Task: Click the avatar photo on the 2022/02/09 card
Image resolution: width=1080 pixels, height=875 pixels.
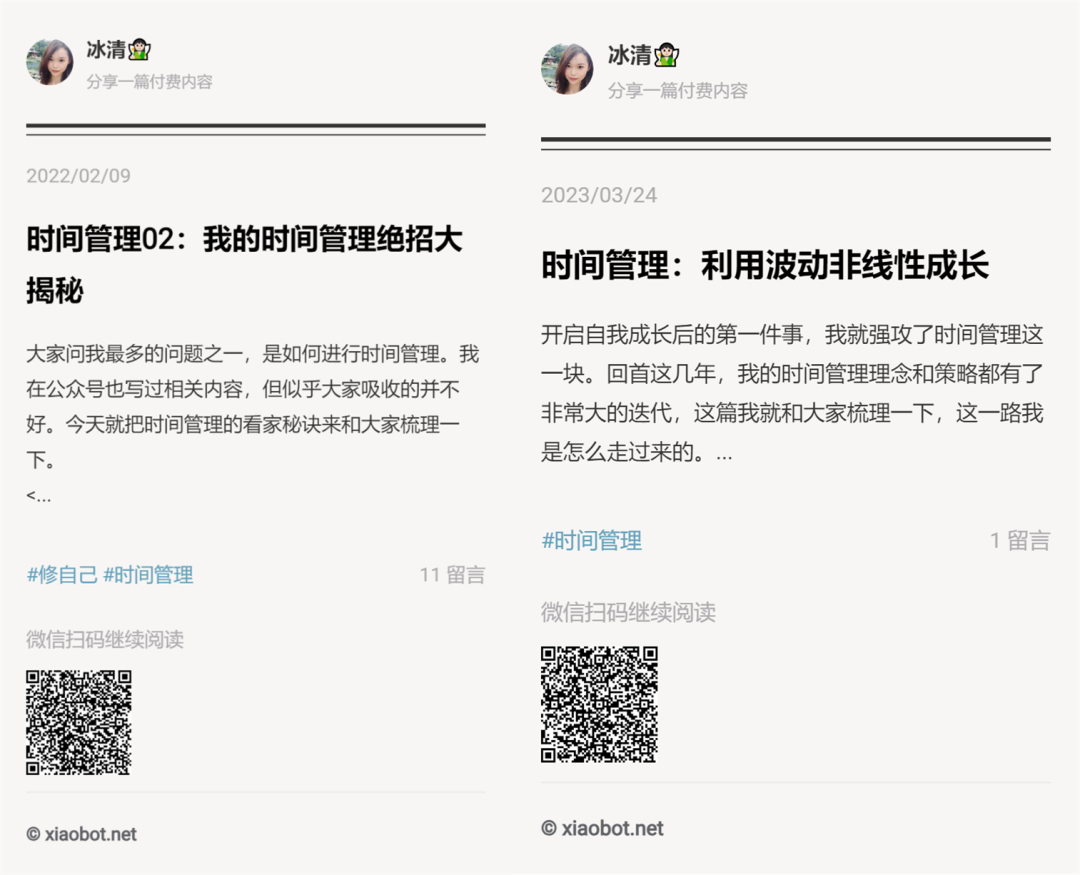Action: click(50, 62)
